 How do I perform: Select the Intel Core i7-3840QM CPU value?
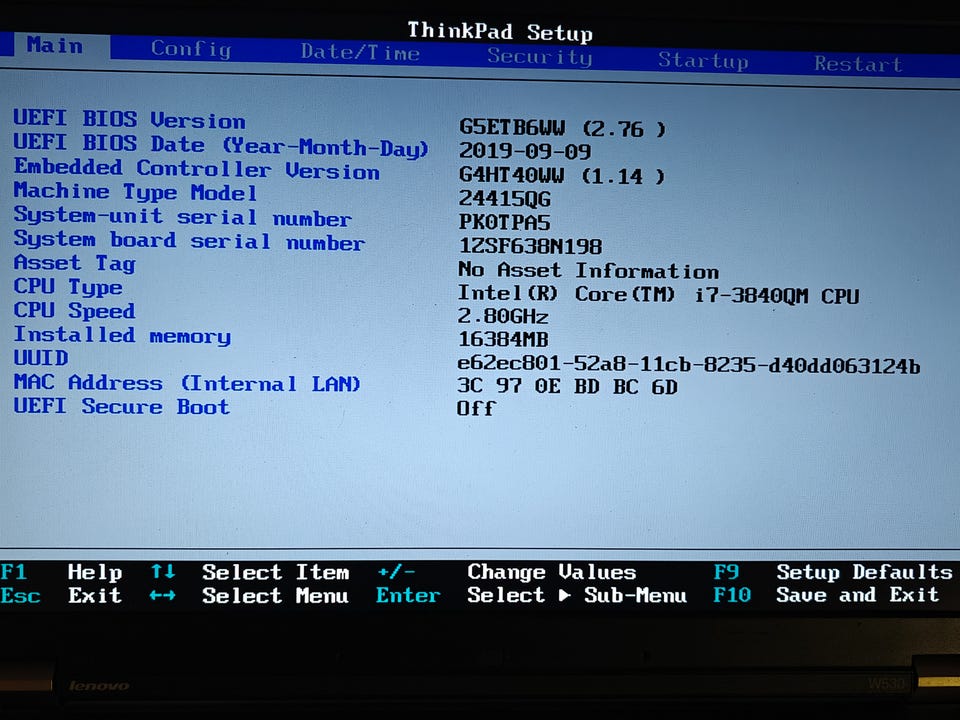pyautogui.click(x=658, y=294)
